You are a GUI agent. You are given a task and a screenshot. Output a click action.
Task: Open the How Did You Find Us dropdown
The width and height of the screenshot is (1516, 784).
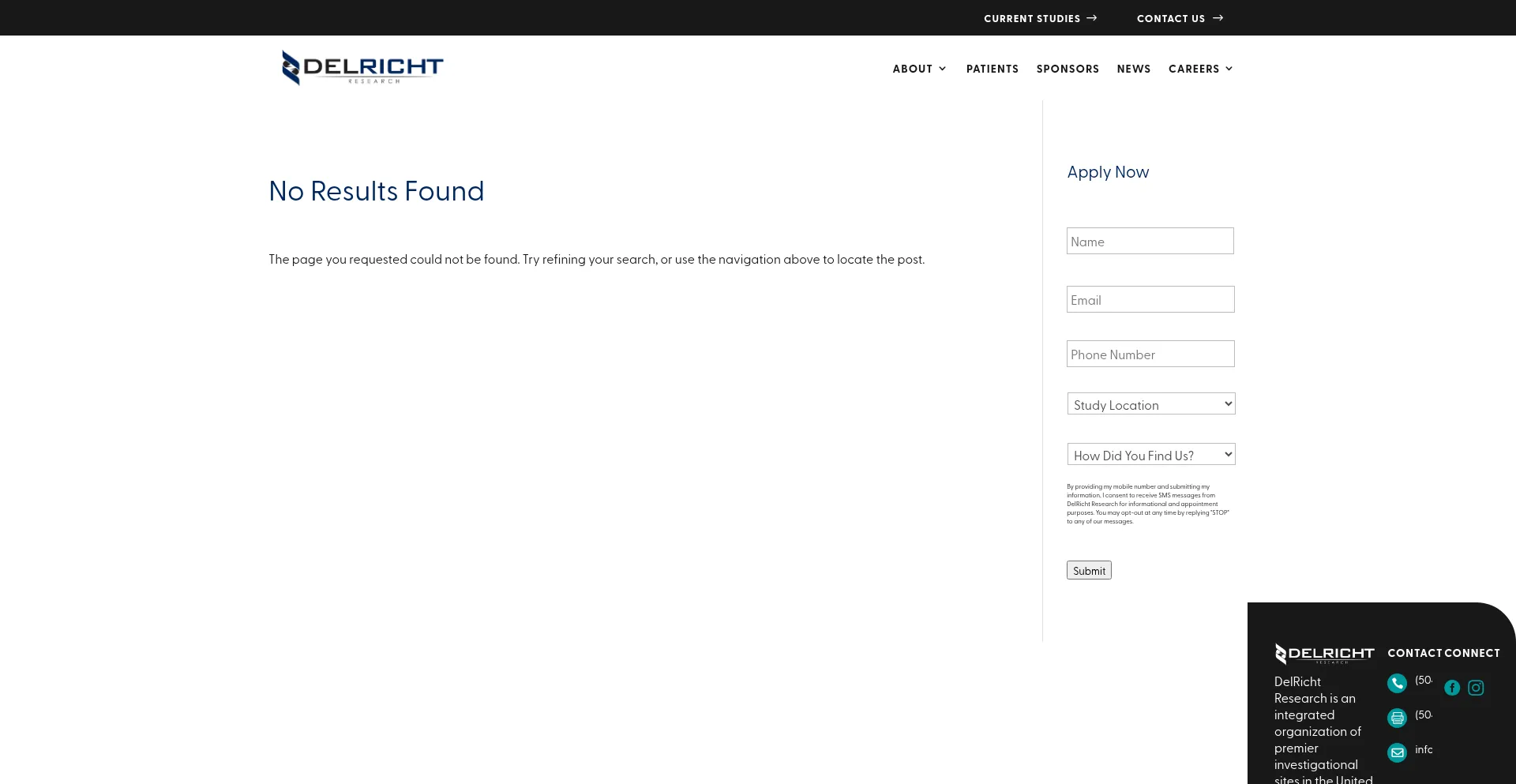click(1151, 455)
